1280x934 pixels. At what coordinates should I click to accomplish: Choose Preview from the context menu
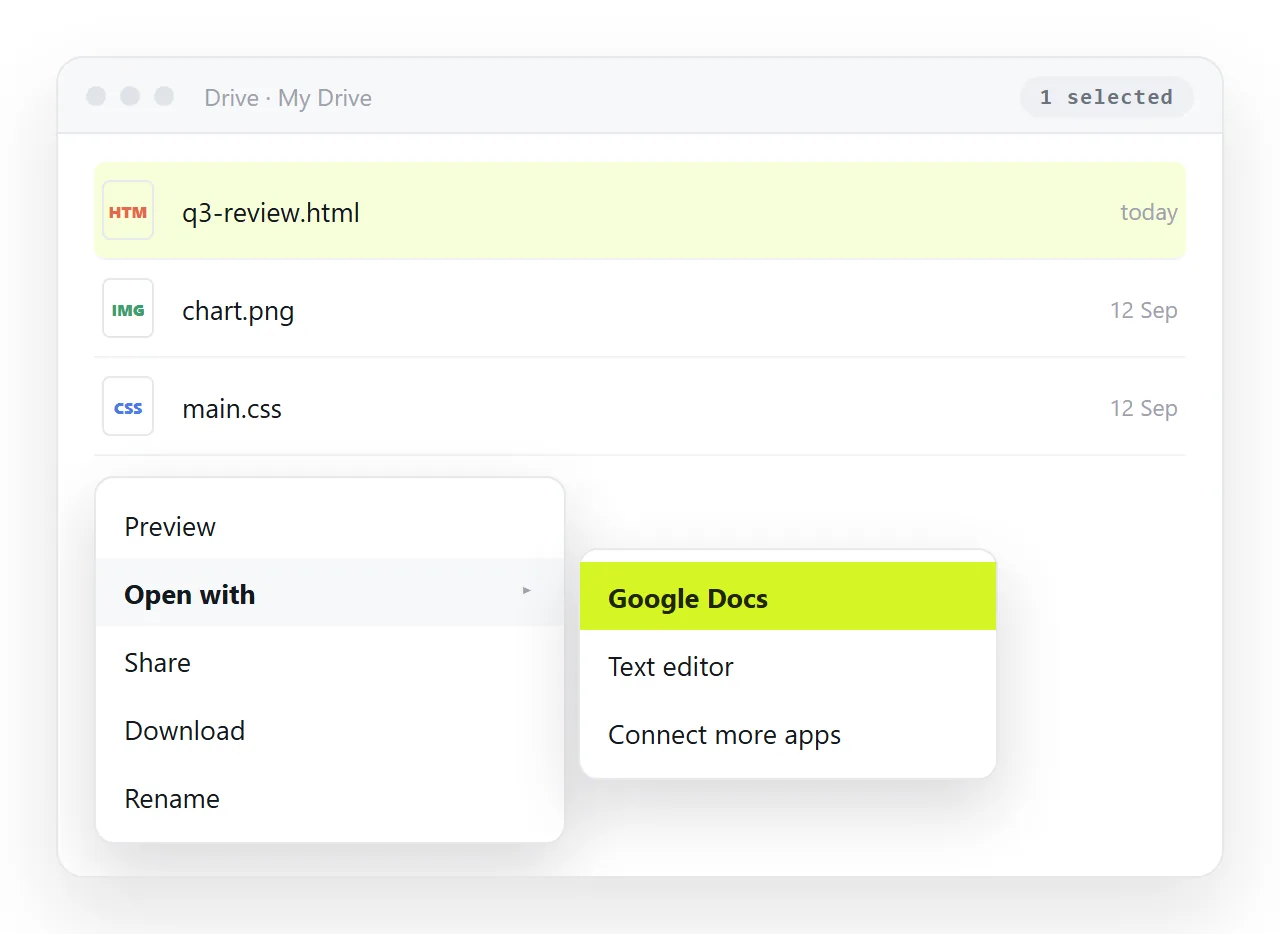coord(330,526)
